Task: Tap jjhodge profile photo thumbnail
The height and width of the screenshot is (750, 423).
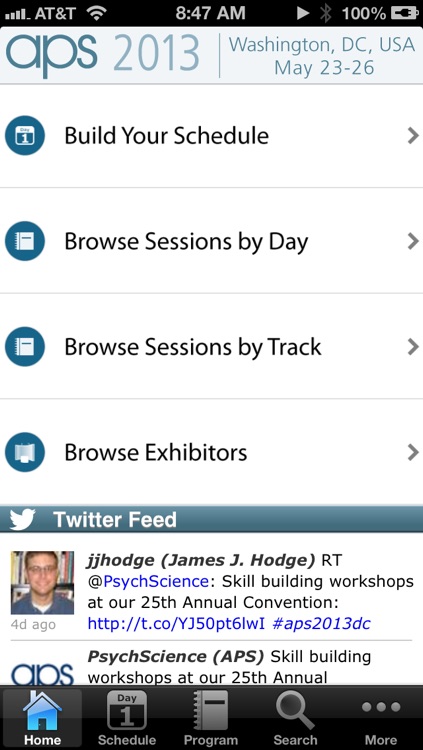Action: point(43,583)
